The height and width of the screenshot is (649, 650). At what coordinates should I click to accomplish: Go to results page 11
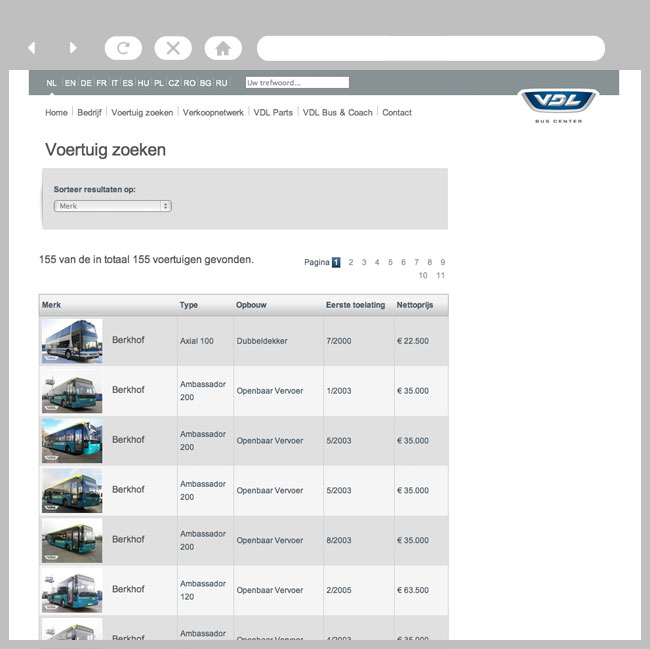click(x=441, y=275)
